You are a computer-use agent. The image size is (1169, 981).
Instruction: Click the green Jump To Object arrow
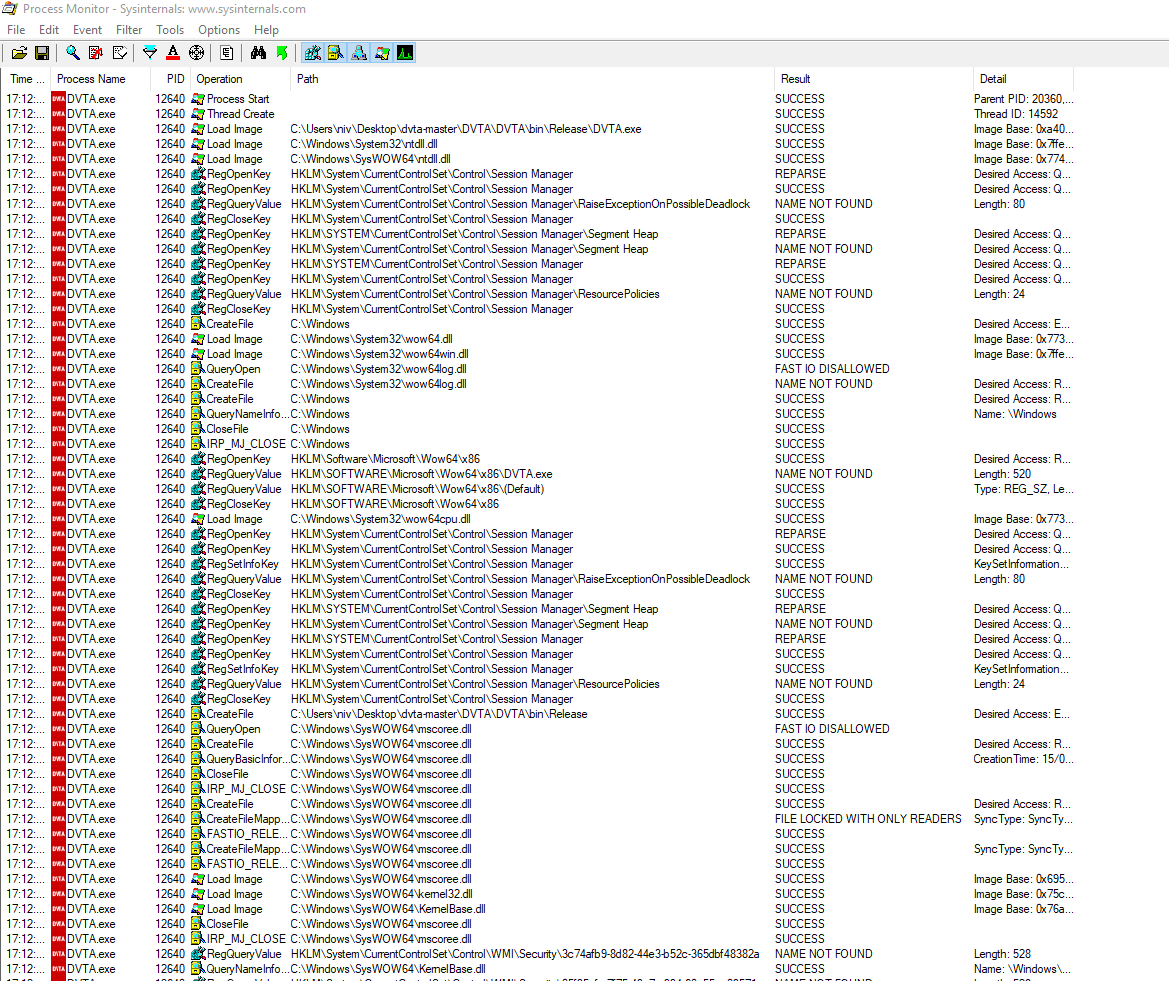(x=281, y=53)
